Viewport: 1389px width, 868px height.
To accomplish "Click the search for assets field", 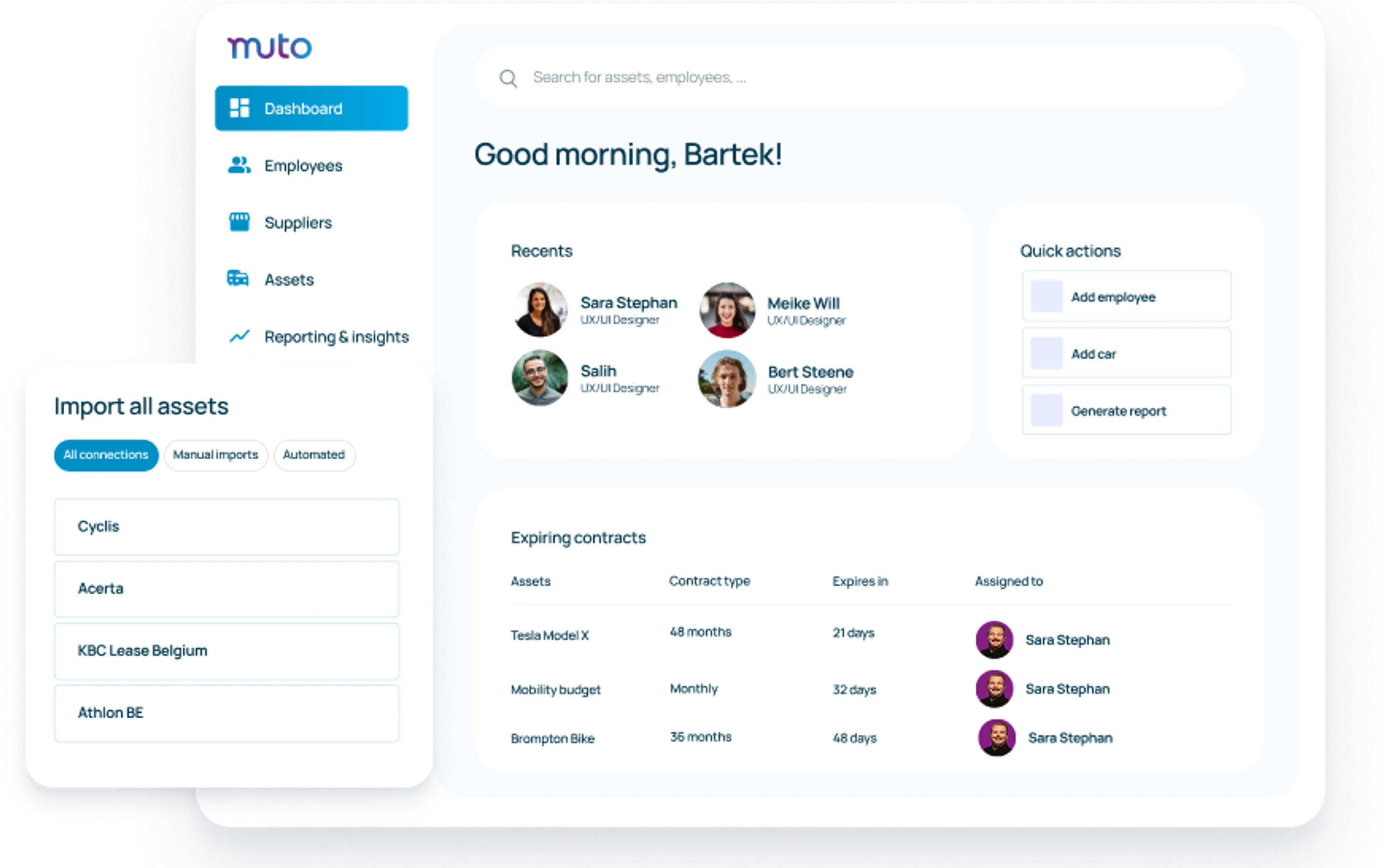I will 859,77.
